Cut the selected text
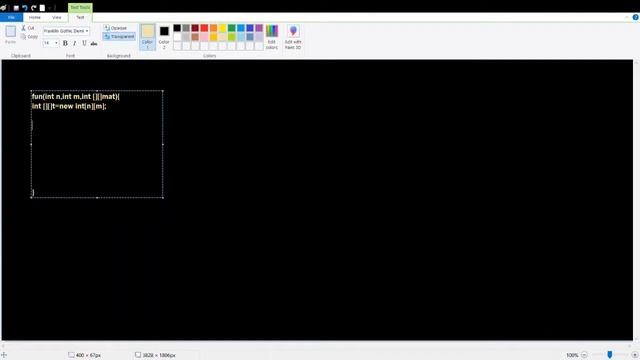Viewport: 640px width, 360px height. [x=28, y=28]
